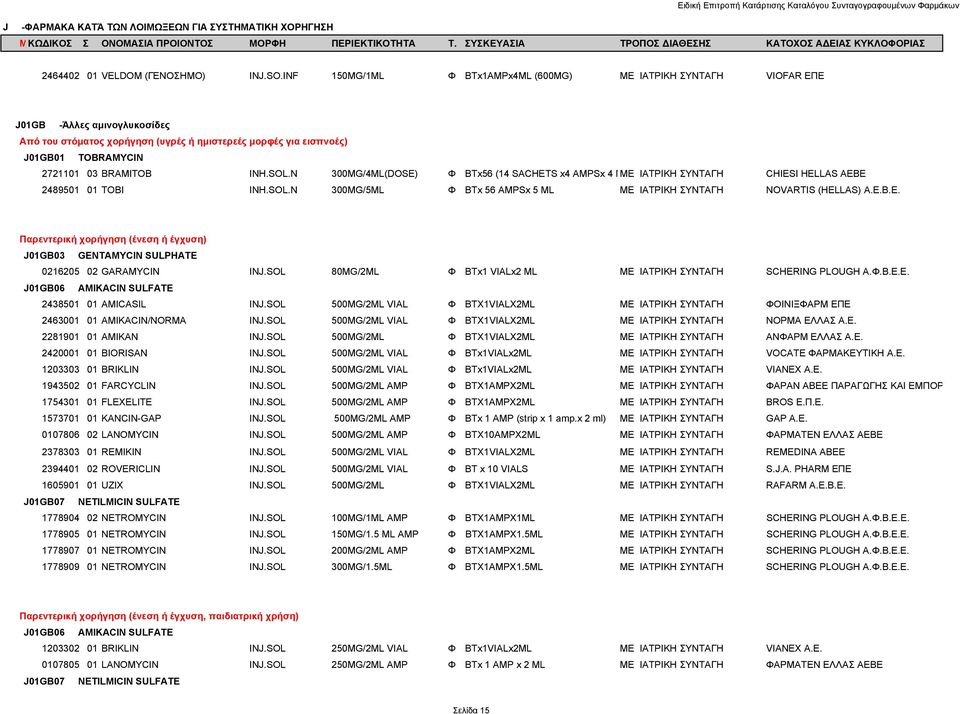960x714 pixels.
Task: Click holder ΦΟΙΝΙΞΦΑΡΜ ΕΠΕ
Action: pyautogui.click(x=808, y=304)
